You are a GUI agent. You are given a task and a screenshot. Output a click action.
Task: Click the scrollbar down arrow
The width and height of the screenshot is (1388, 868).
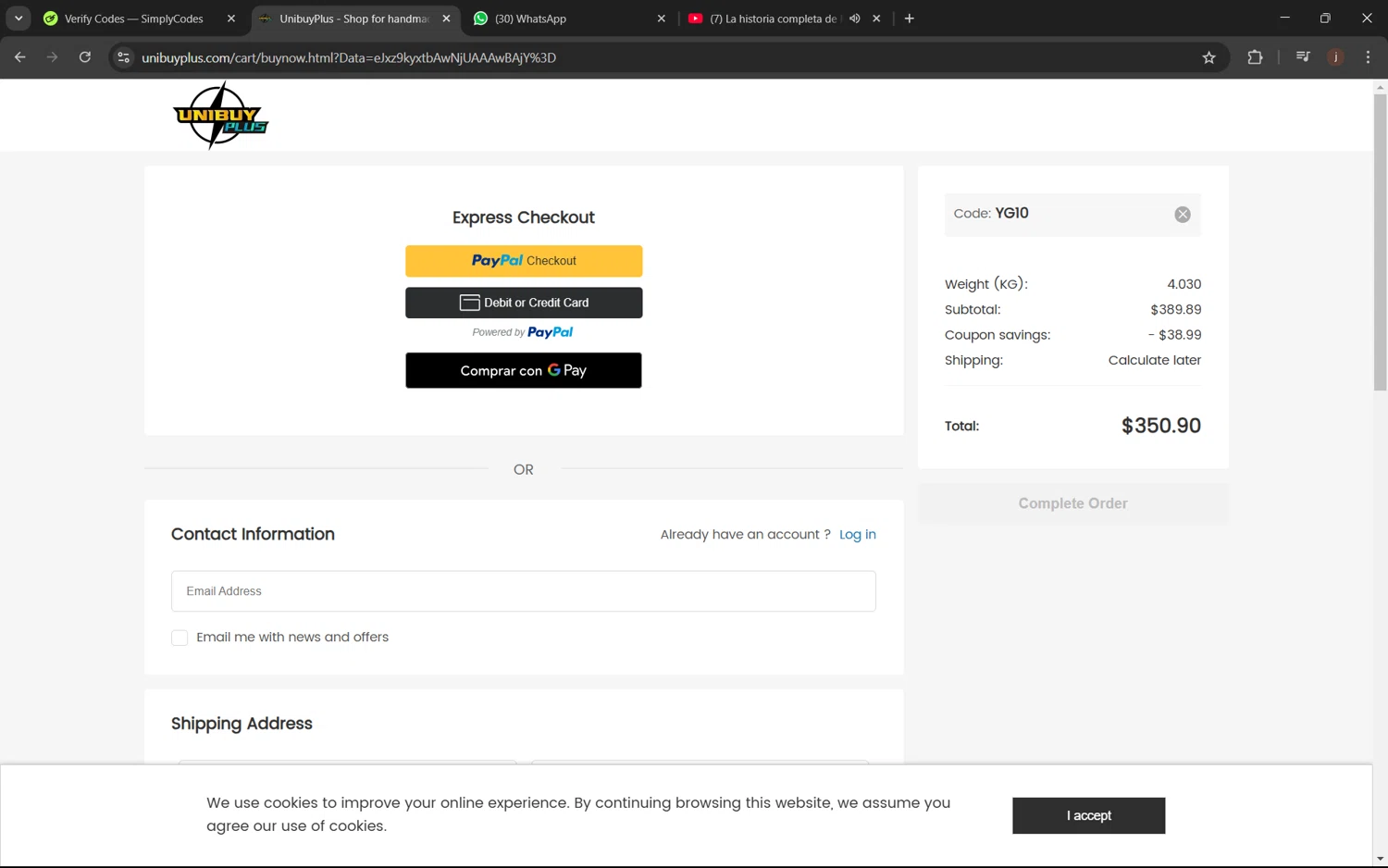(x=1380, y=860)
